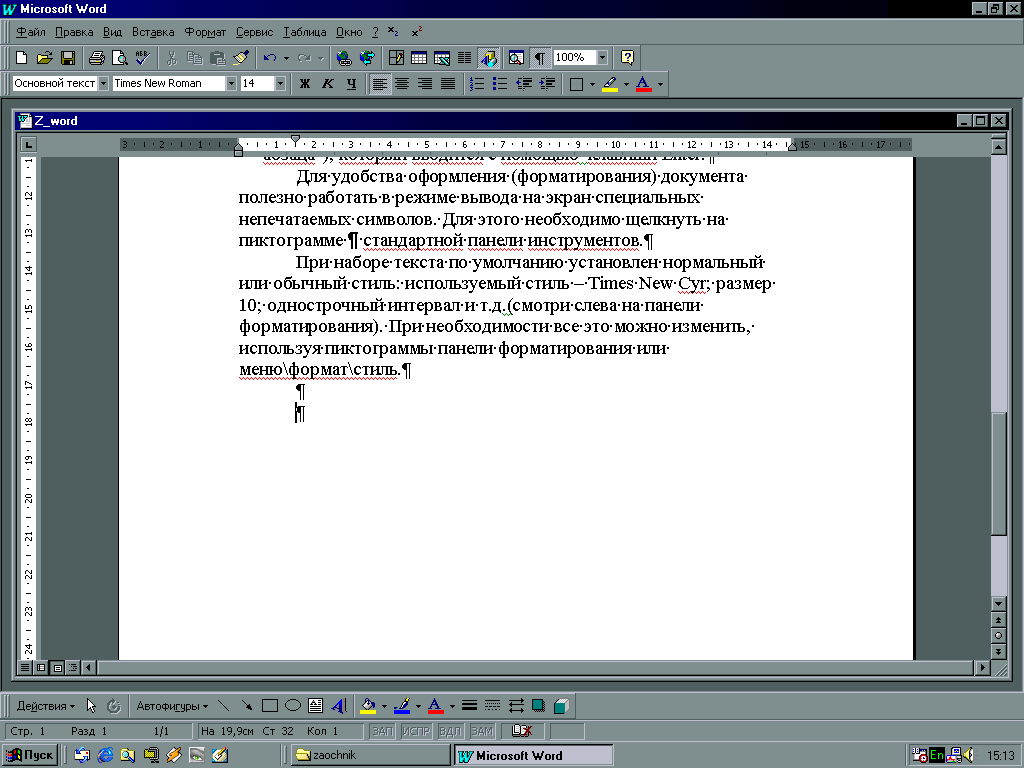
Task: Click the Пуск Start button
Action: pyautogui.click(x=30, y=755)
